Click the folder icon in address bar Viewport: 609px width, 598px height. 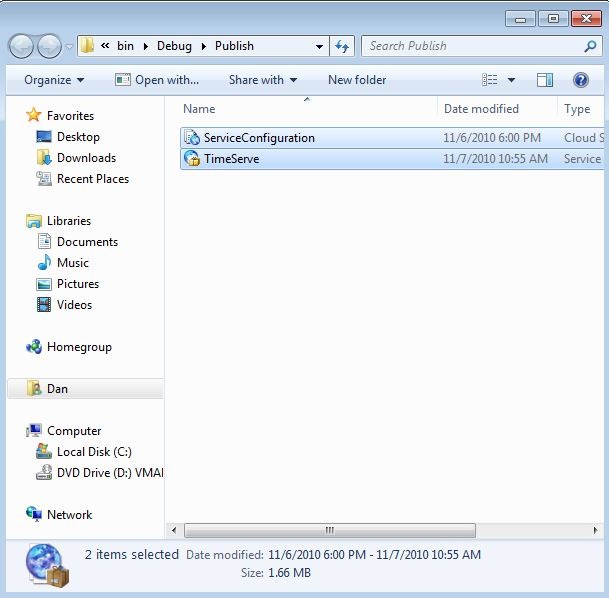(87, 46)
